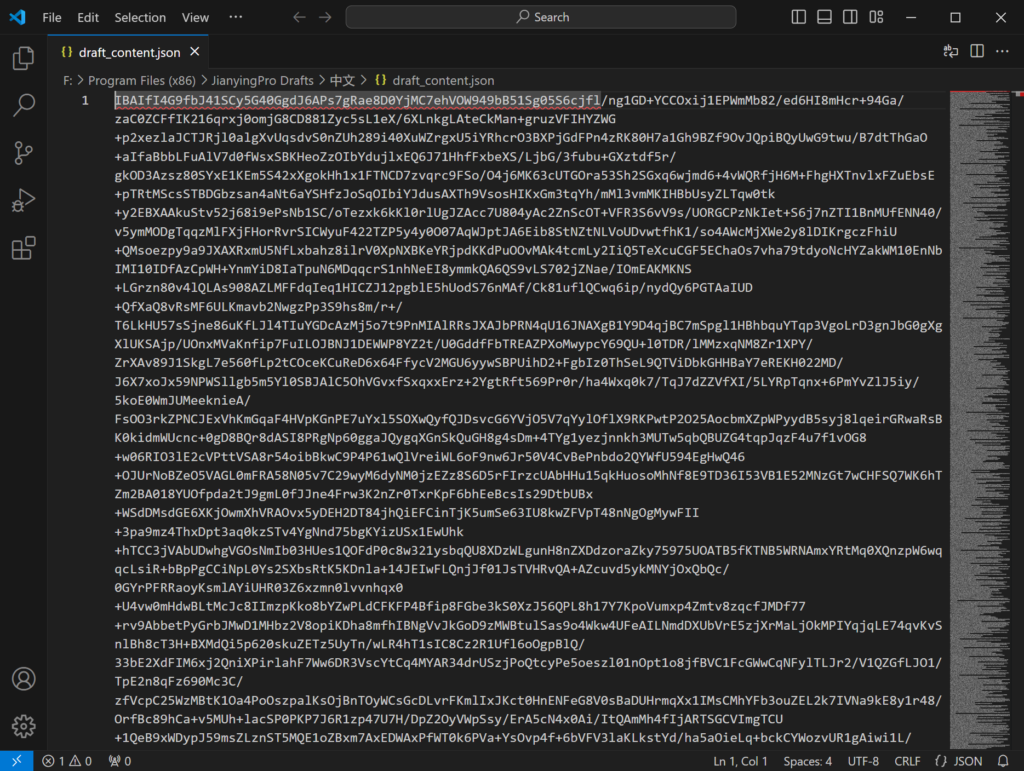
Task: Close the draft_content.json tab
Action: click(195, 52)
